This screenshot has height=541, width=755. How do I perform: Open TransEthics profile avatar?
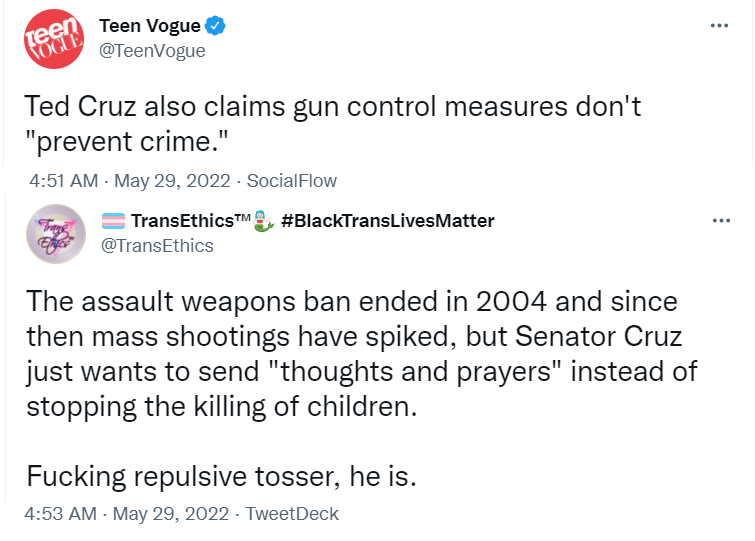[x=56, y=234]
